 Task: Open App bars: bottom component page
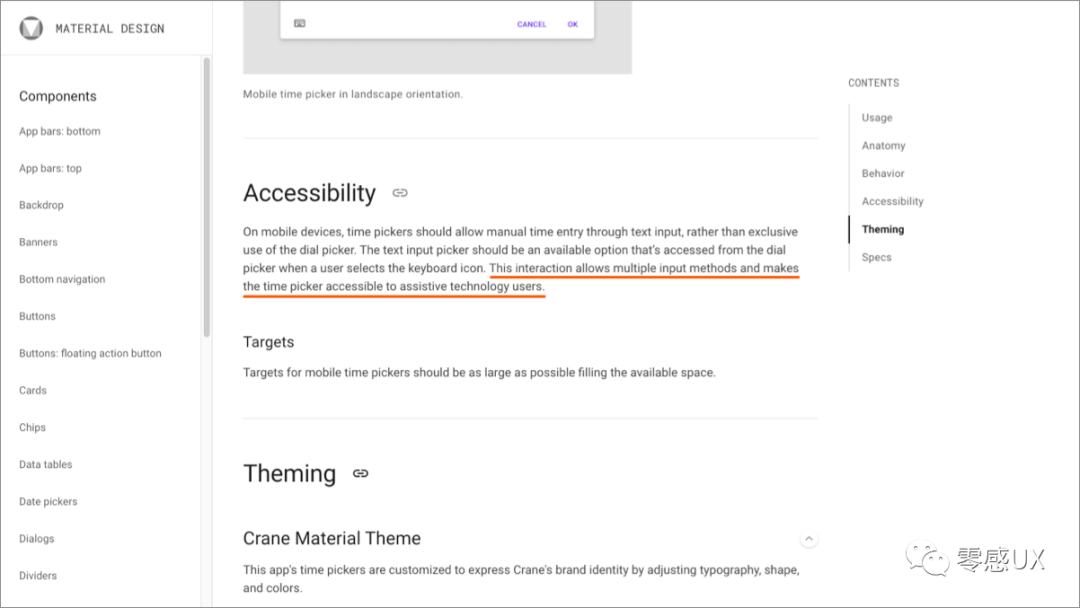tap(60, 131)
